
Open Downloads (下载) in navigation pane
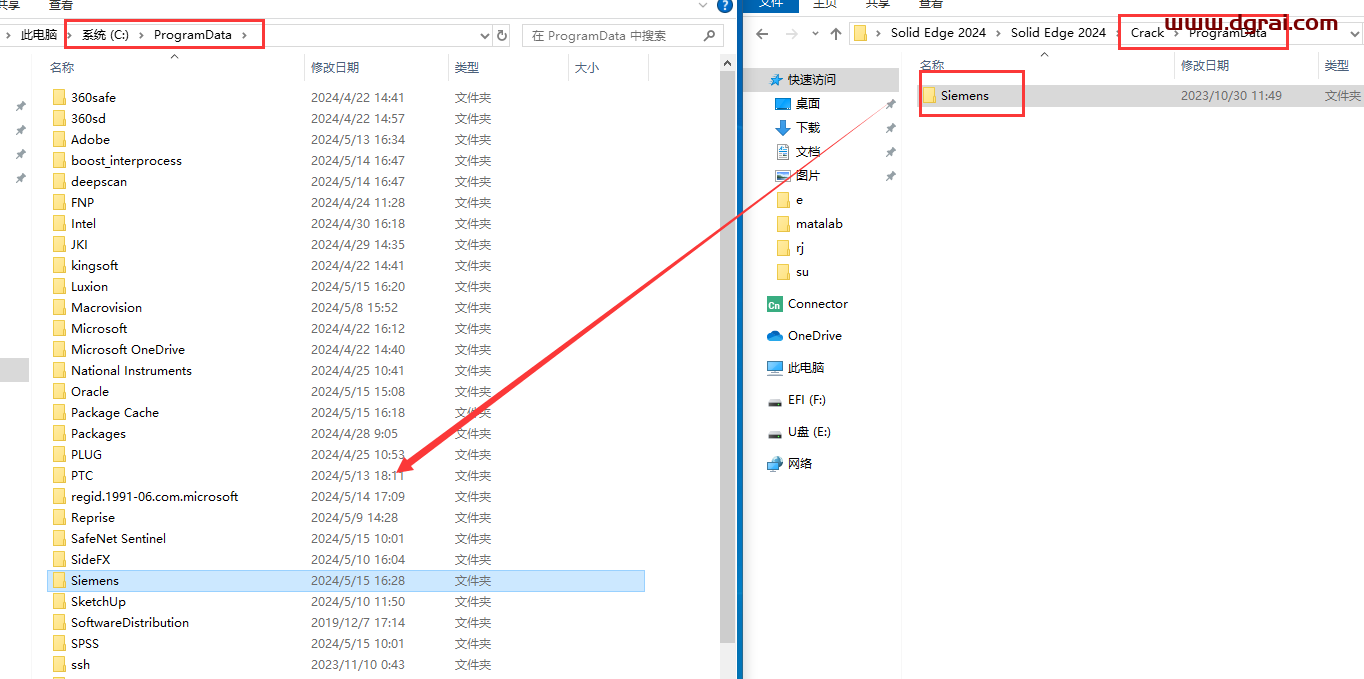(808, 127)
